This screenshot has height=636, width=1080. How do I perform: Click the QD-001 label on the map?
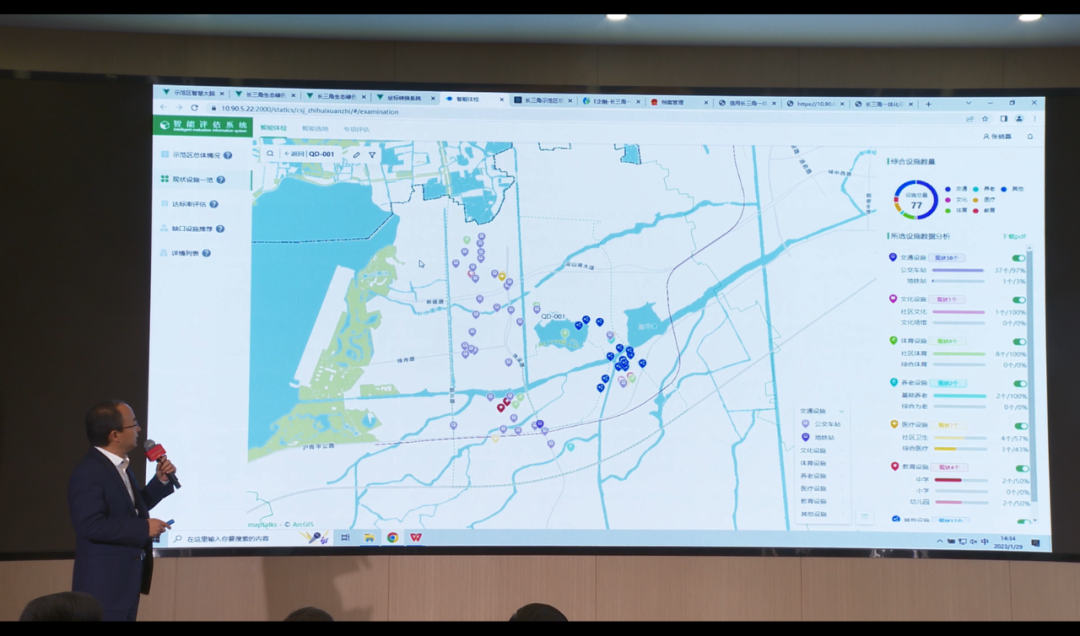click(552, 316)
